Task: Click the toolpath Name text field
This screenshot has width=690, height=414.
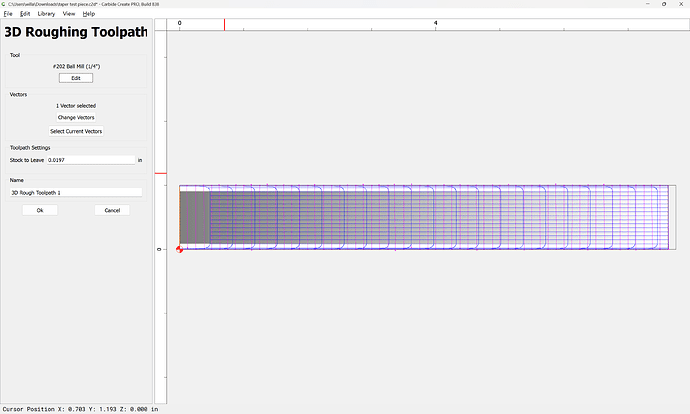Action: (75, 192)
